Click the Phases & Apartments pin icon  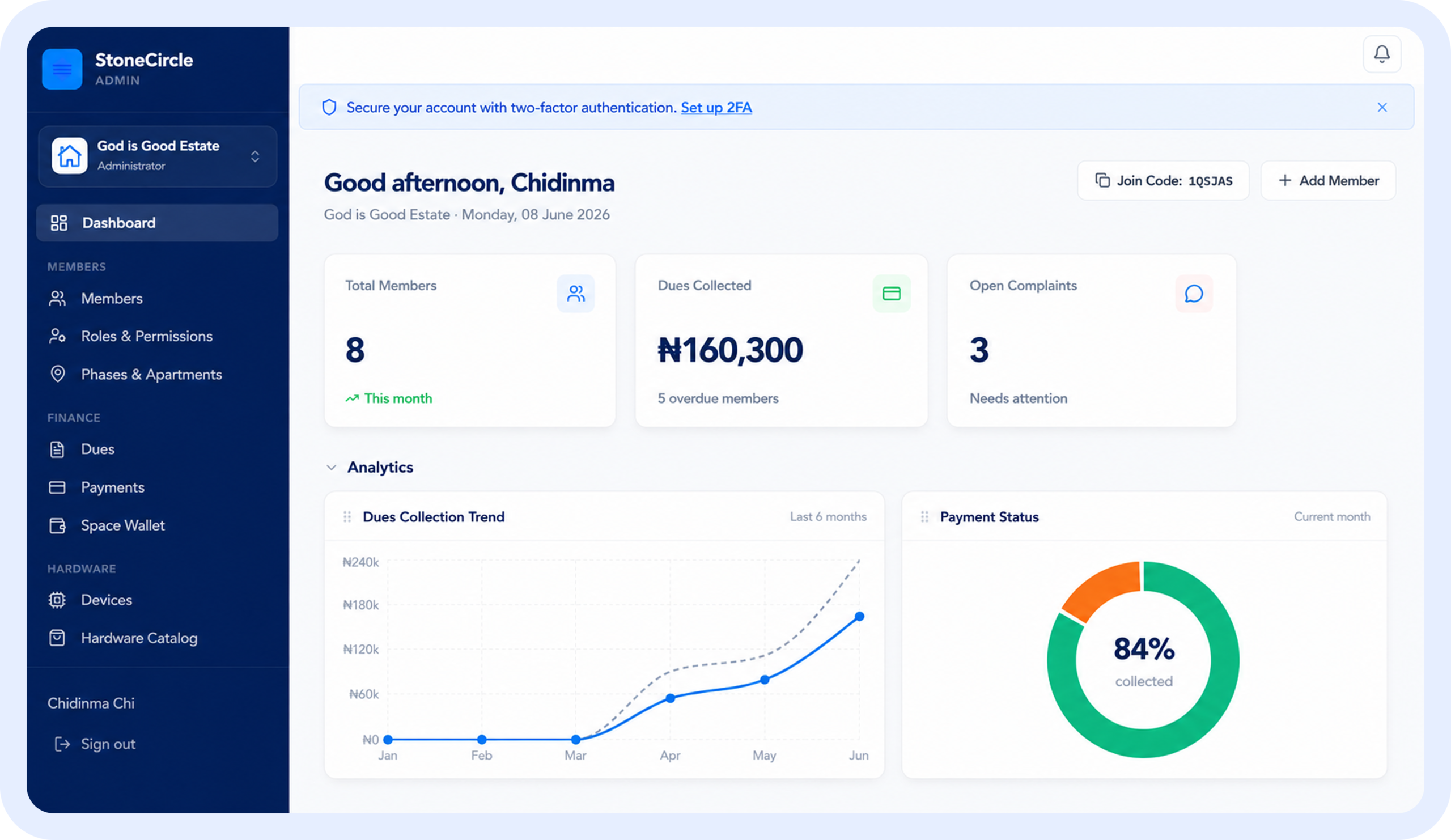click(58, 374)
